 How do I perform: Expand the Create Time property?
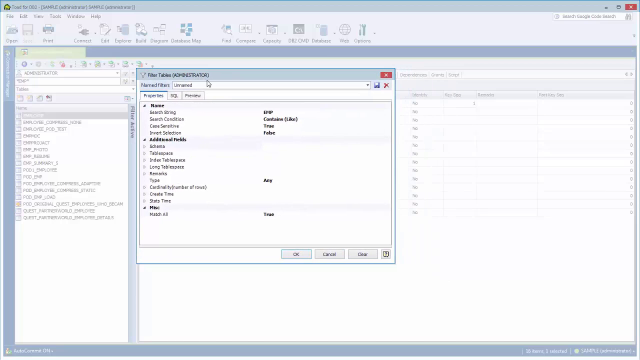click(144, 194)
